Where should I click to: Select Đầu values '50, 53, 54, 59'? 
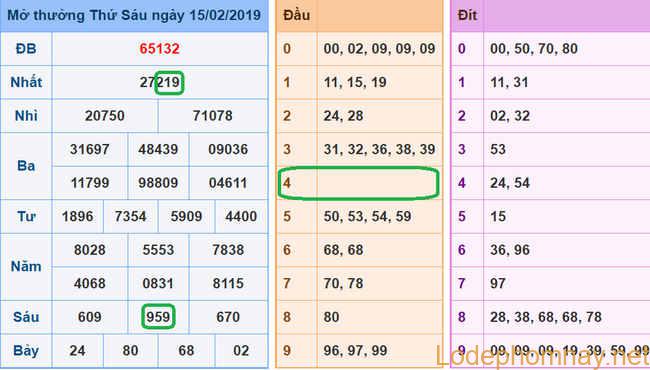[x=367, y=216]
